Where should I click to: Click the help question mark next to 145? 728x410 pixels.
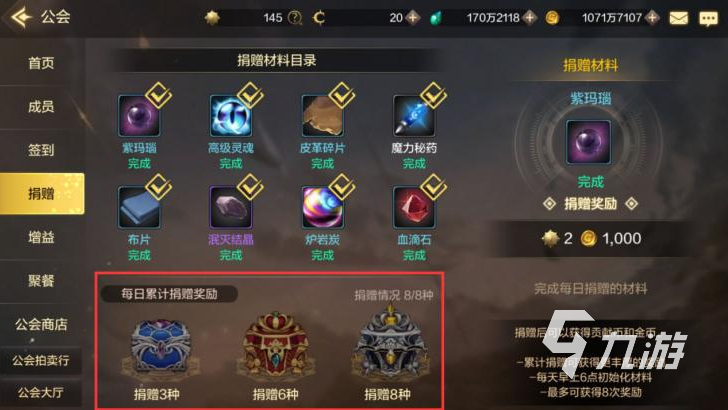point(294,18)
